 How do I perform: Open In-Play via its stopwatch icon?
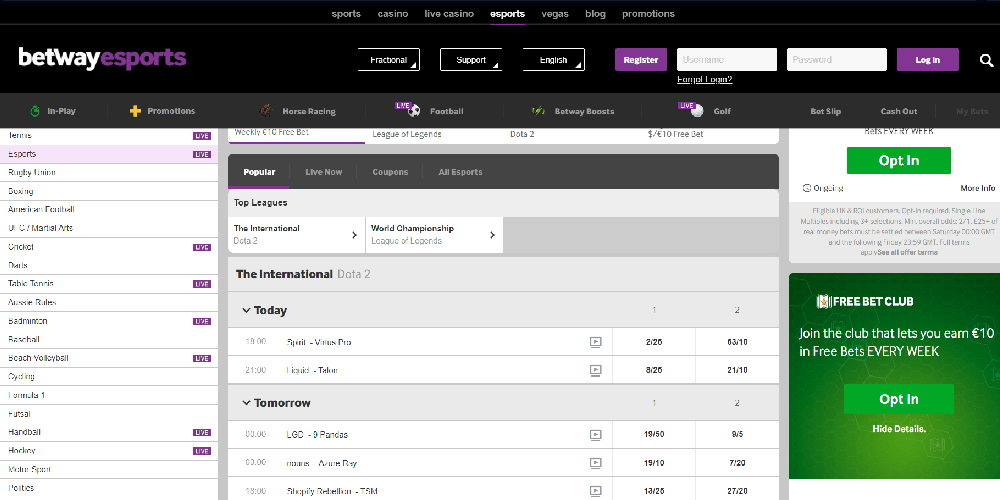(35, 111)
